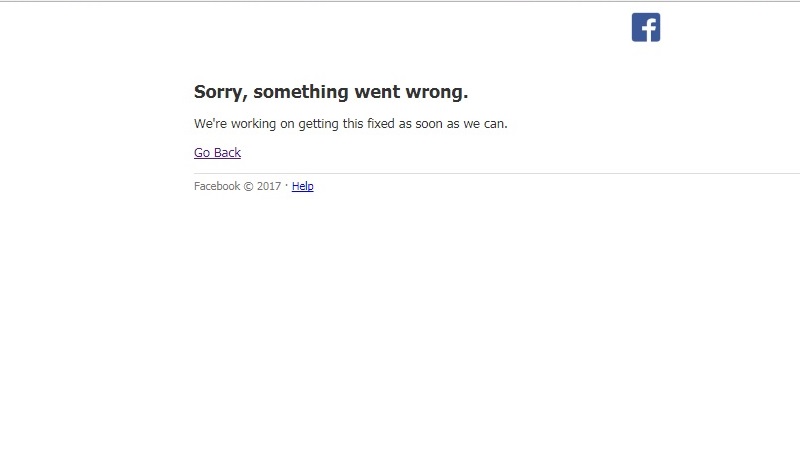
Task: Click the word "Sorry" in the heading
Action: coord(221,92)
